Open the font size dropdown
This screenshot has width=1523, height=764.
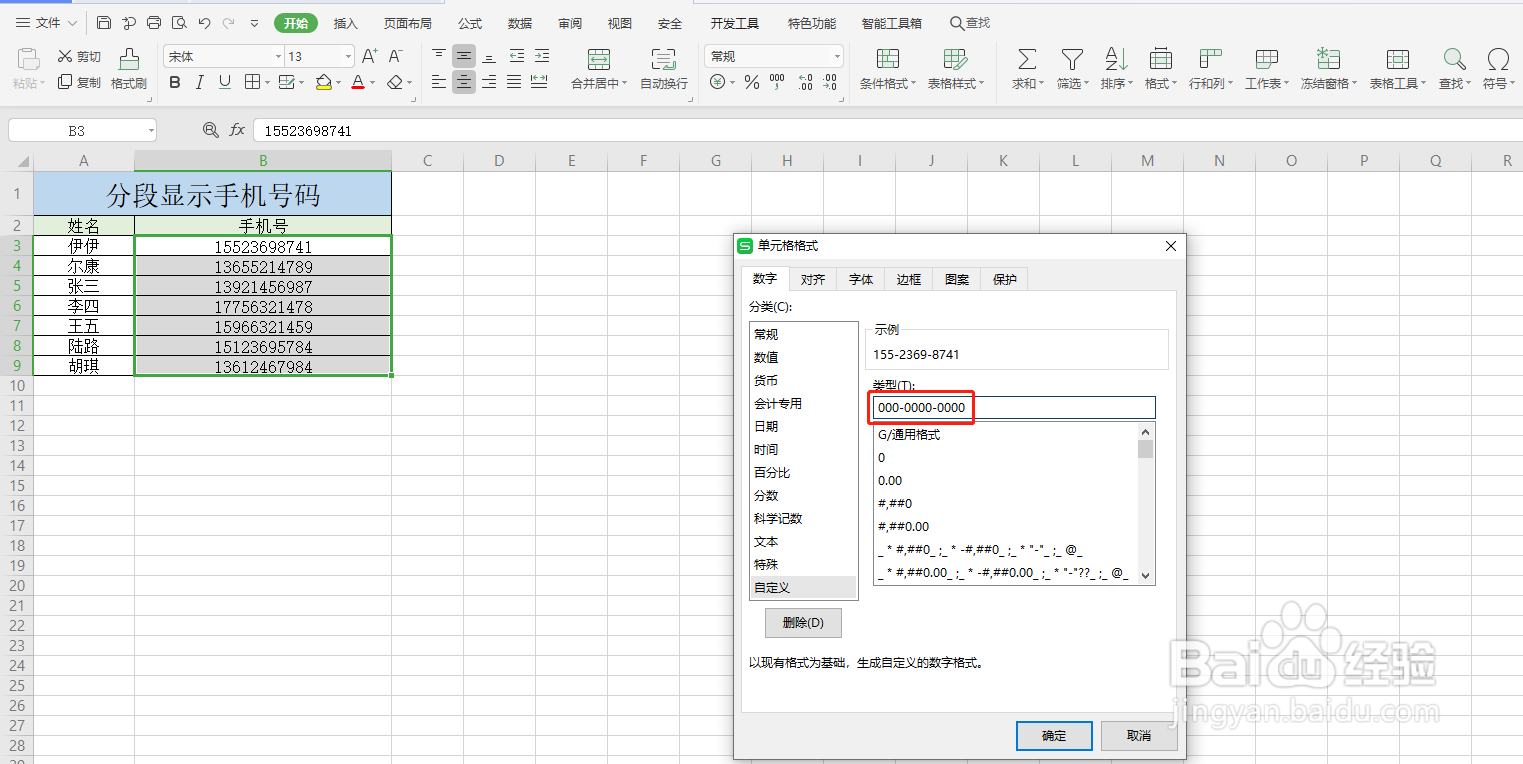point(347,55)
